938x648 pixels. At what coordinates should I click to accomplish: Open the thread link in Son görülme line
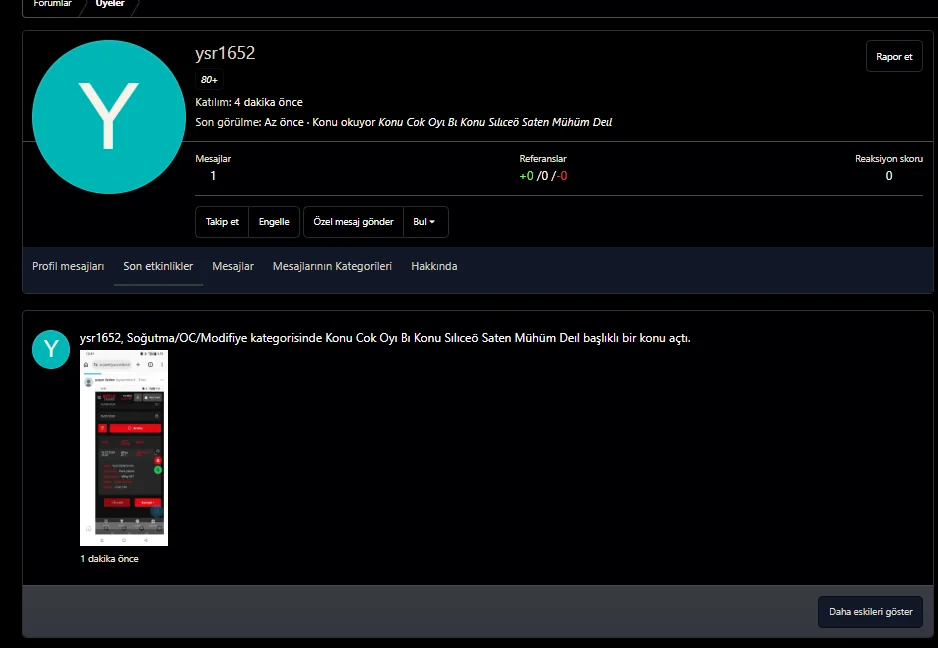click(495, 122)
